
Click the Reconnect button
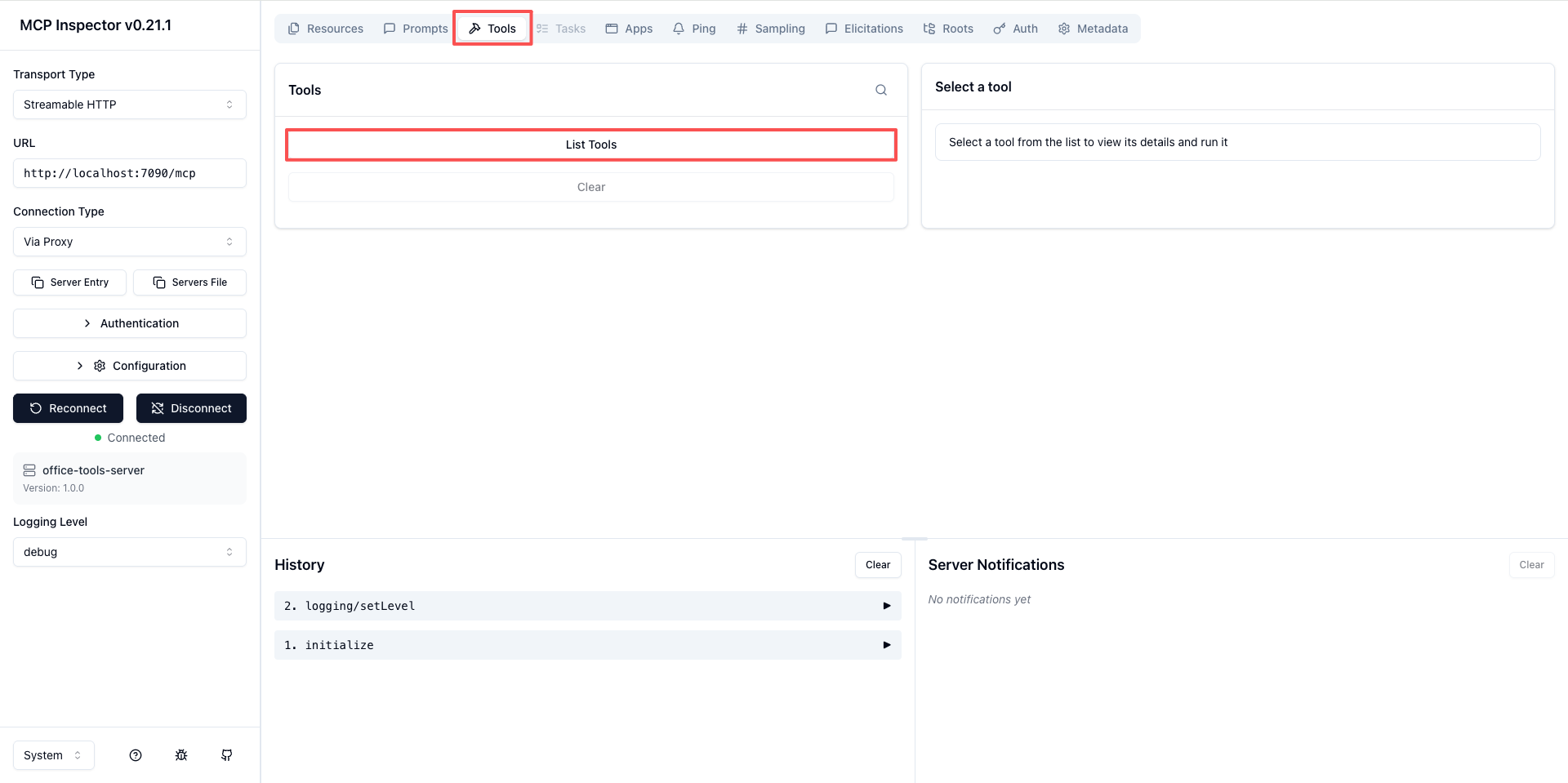coord(69,408)
